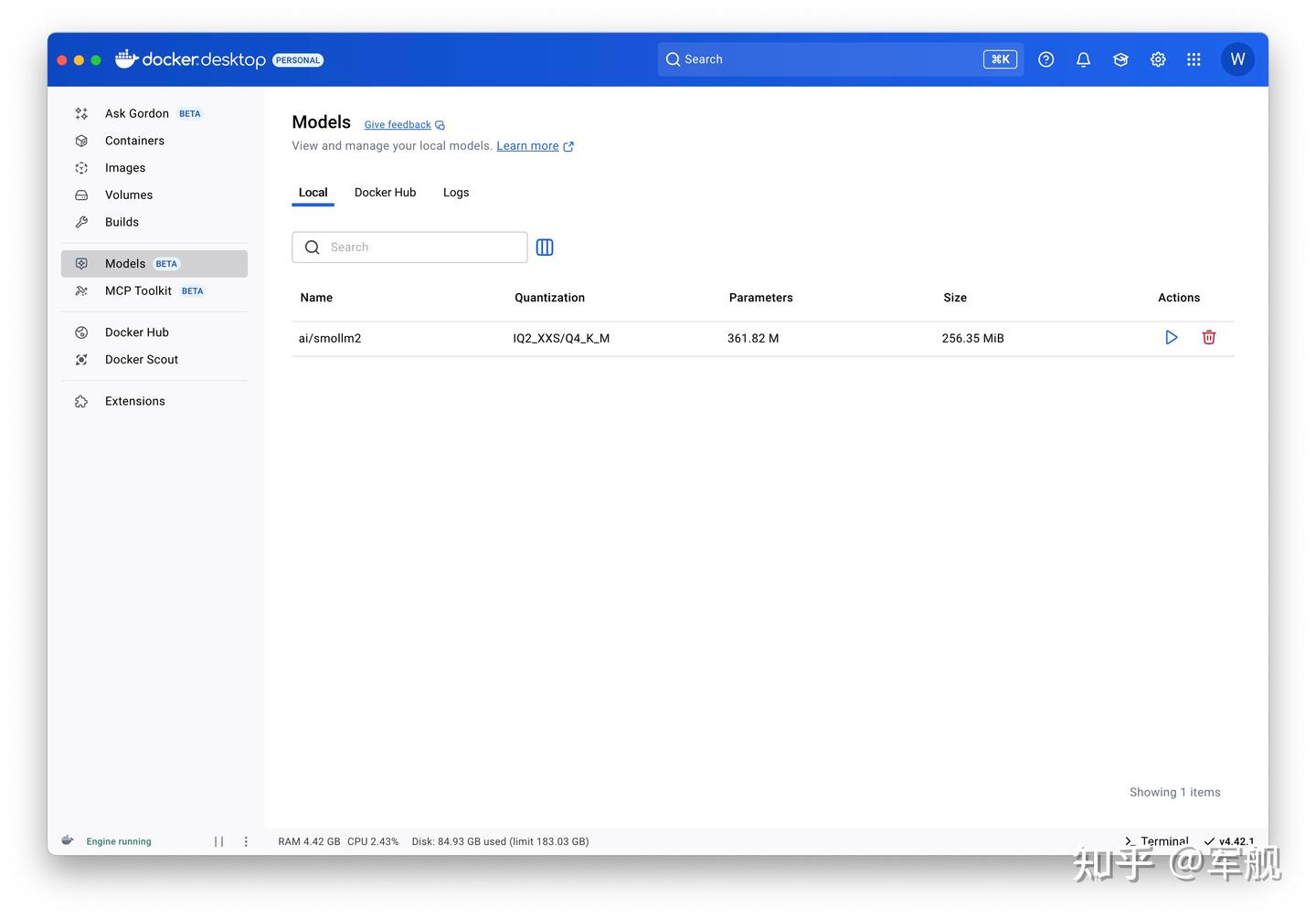Click the model search field

click(x=409, y=247)
